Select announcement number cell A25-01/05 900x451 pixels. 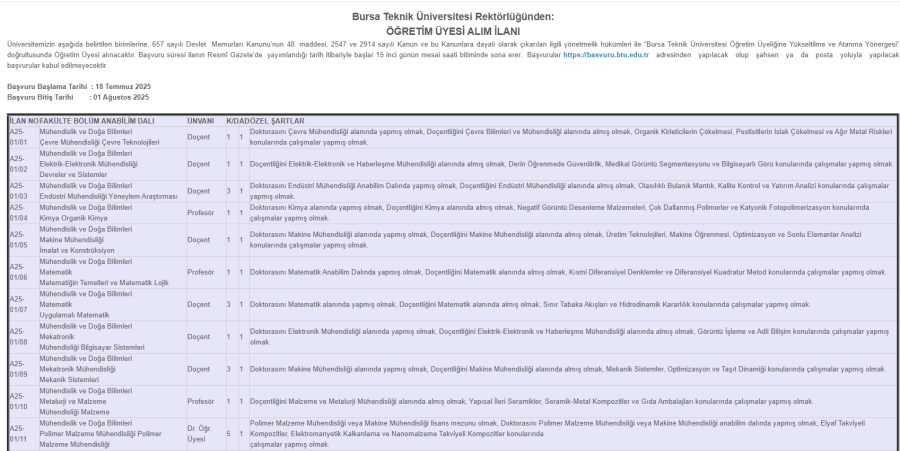point(24,240)
